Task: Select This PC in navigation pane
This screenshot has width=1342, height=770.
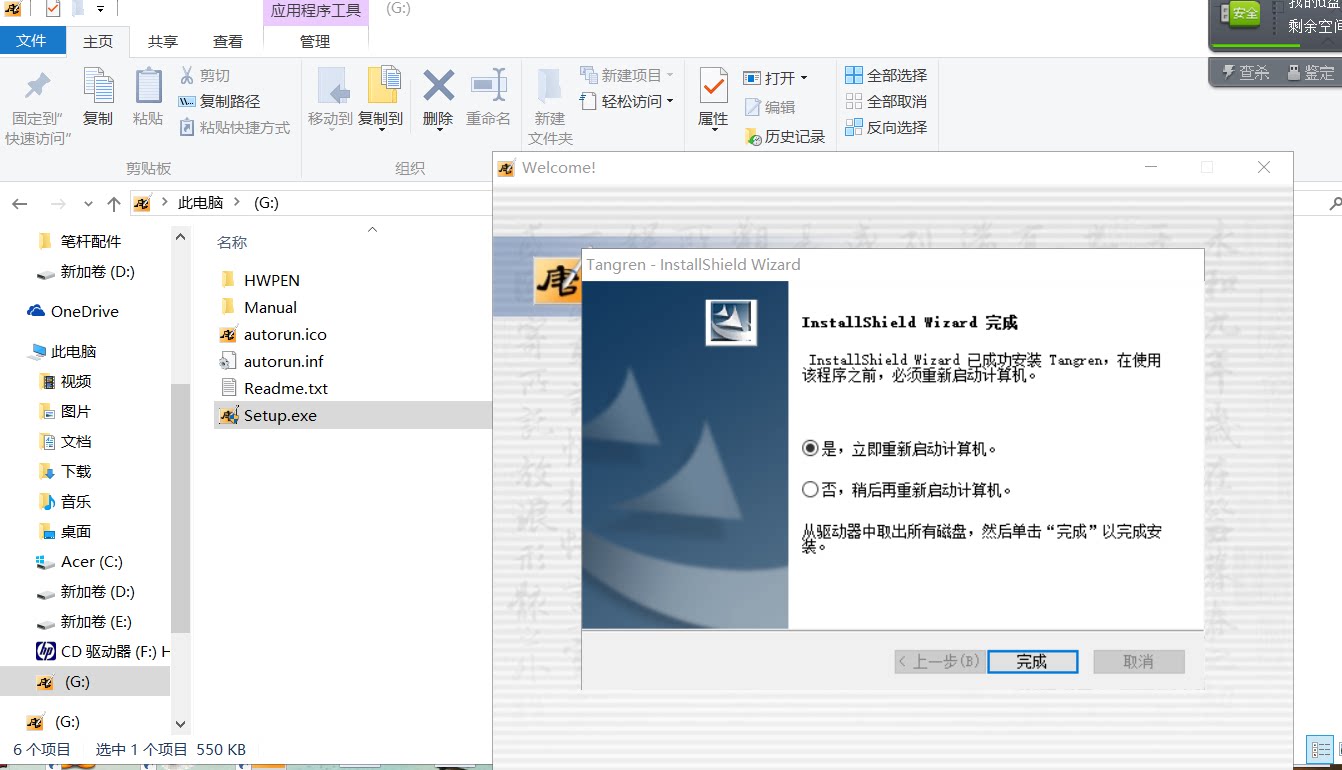Action: tap(63, 351)
